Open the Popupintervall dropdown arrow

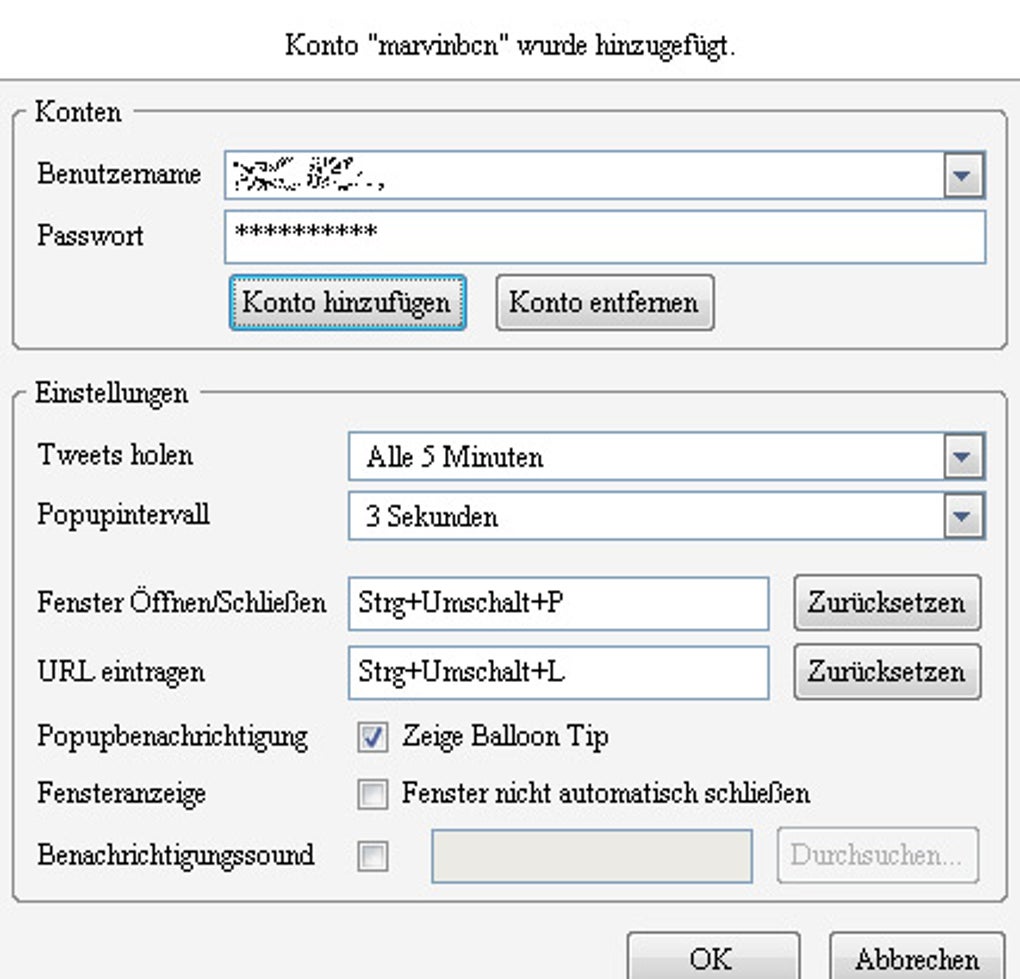962,517
